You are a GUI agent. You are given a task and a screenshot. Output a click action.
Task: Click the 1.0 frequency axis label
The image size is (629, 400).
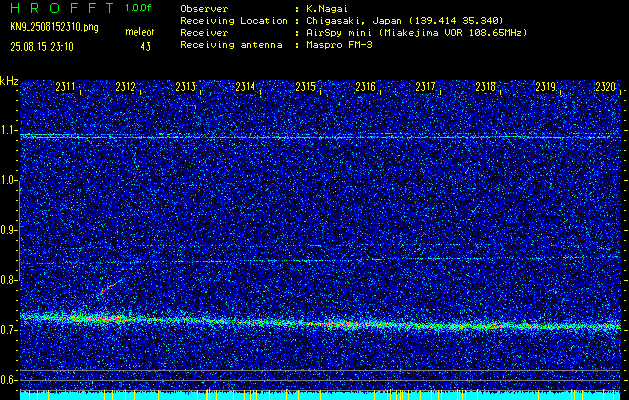(9, 180)
